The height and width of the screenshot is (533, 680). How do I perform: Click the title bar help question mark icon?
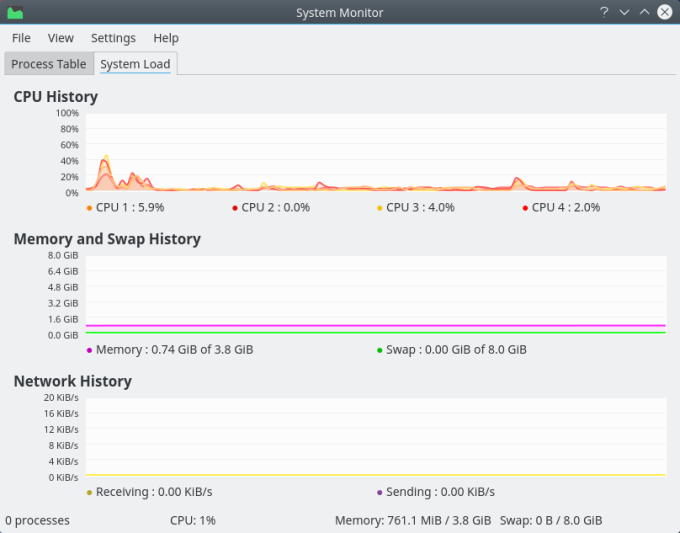coord(604,13)
